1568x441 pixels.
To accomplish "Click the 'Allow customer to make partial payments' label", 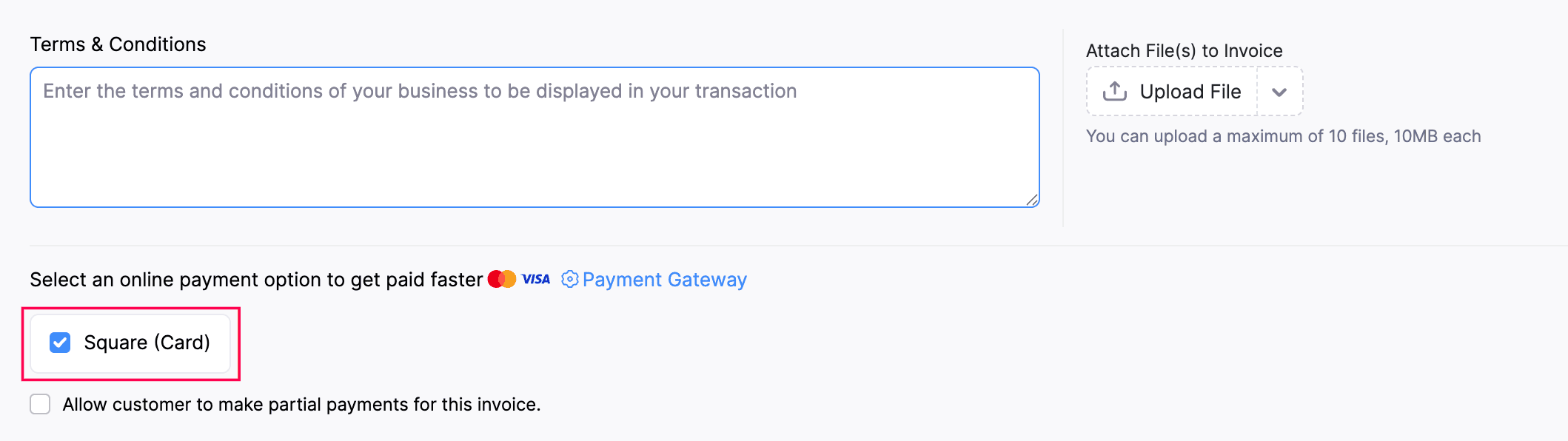I will point(301,405).
